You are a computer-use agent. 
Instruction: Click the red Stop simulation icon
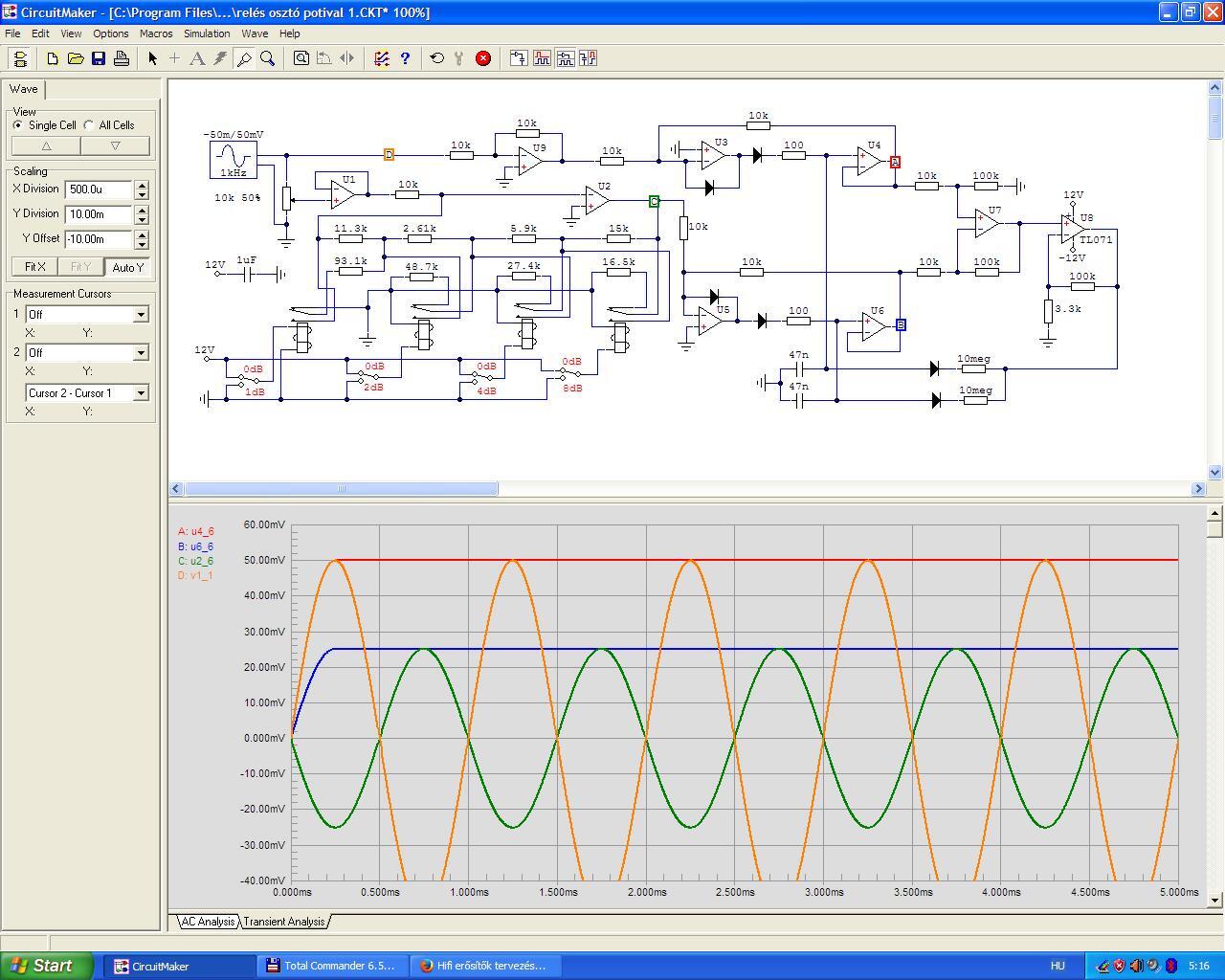[483, 58]
